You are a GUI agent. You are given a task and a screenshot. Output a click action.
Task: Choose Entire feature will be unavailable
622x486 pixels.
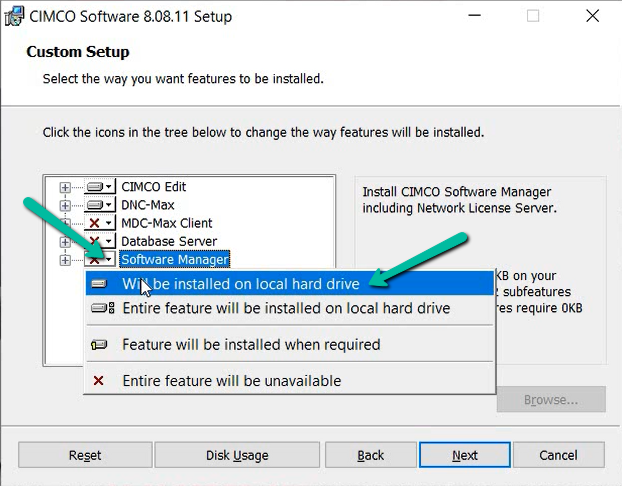[x=290, y=381]
